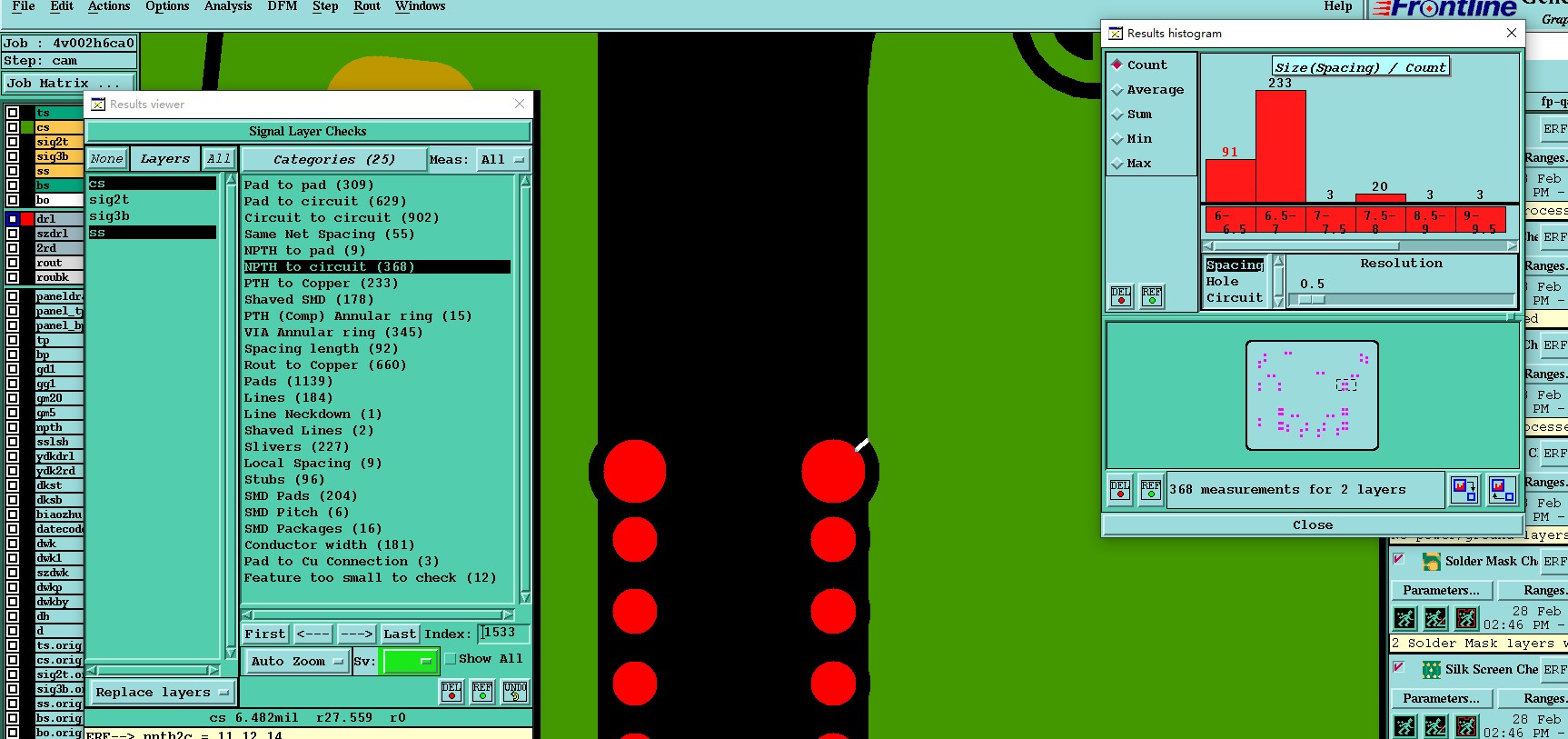
Task: Open the Actions menu
Action: 109,6
